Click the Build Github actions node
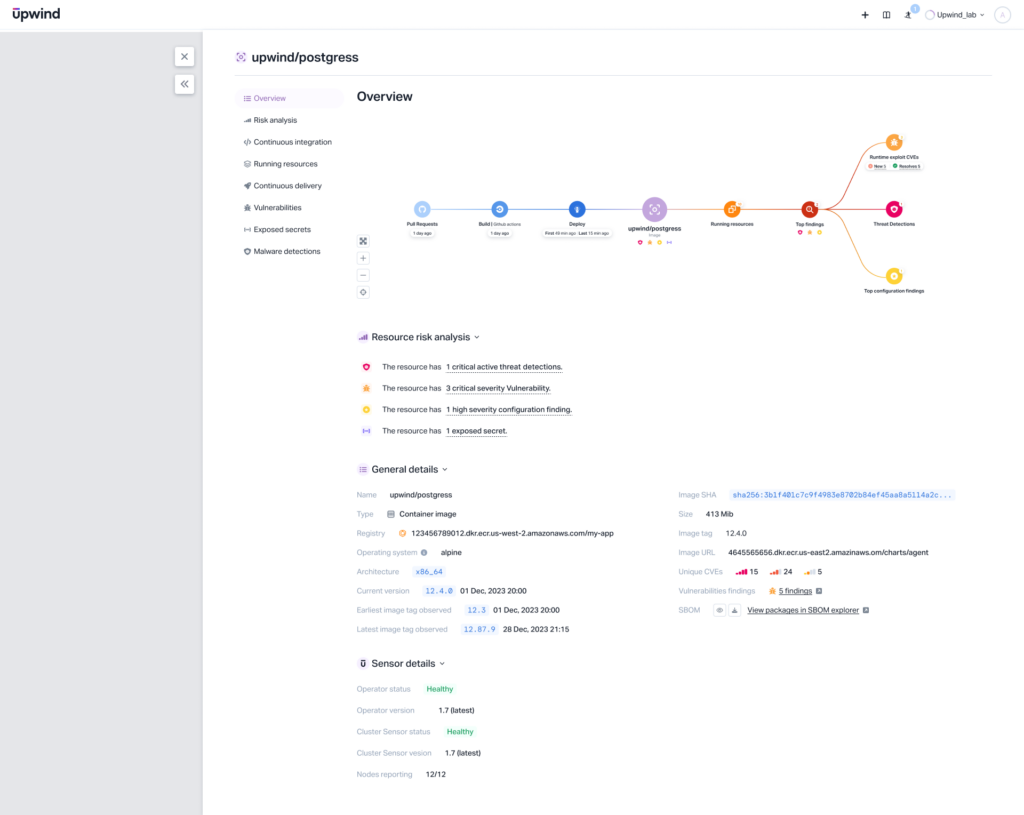This screenshot has height=815, width=1024. 500,210
